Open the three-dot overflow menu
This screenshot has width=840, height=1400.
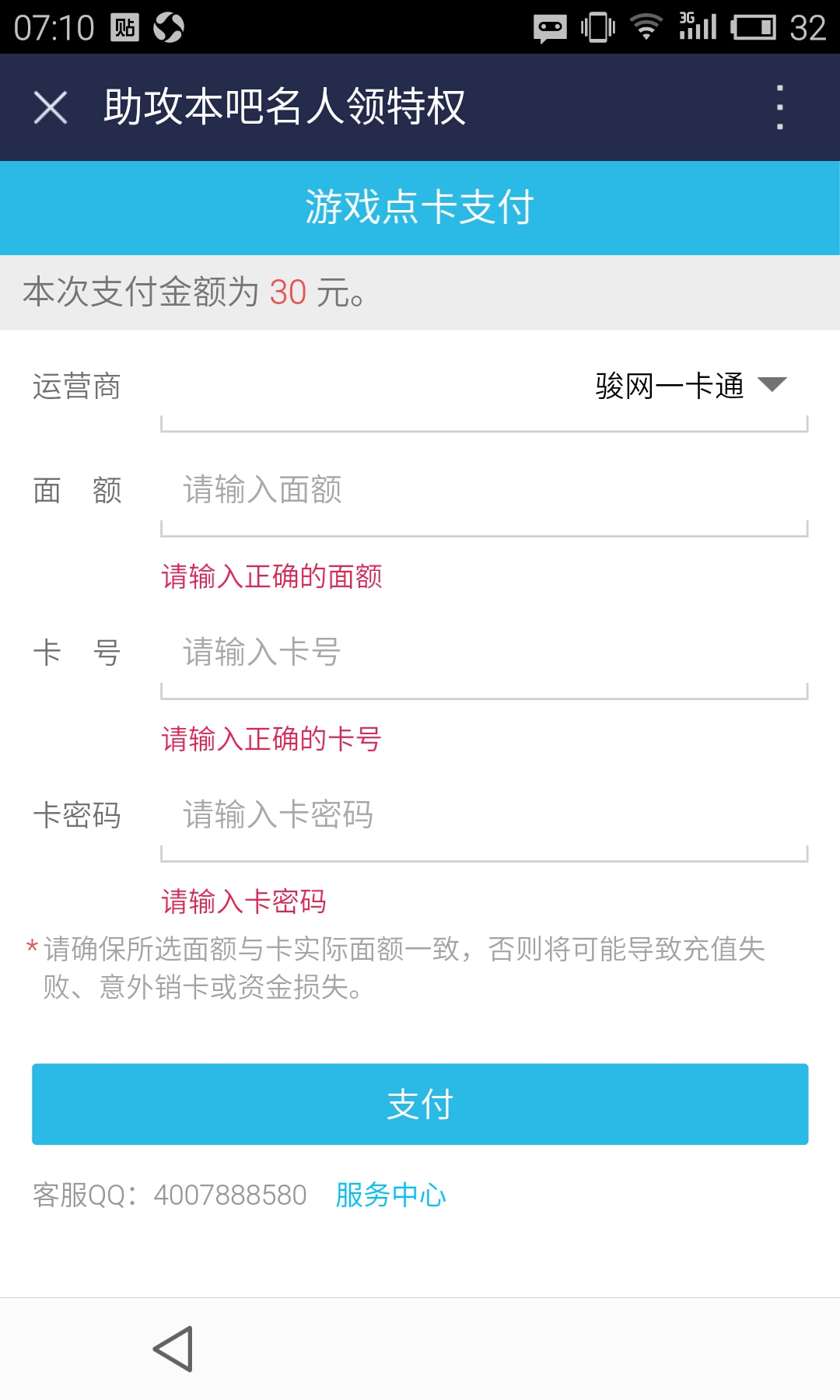point(779,107)
